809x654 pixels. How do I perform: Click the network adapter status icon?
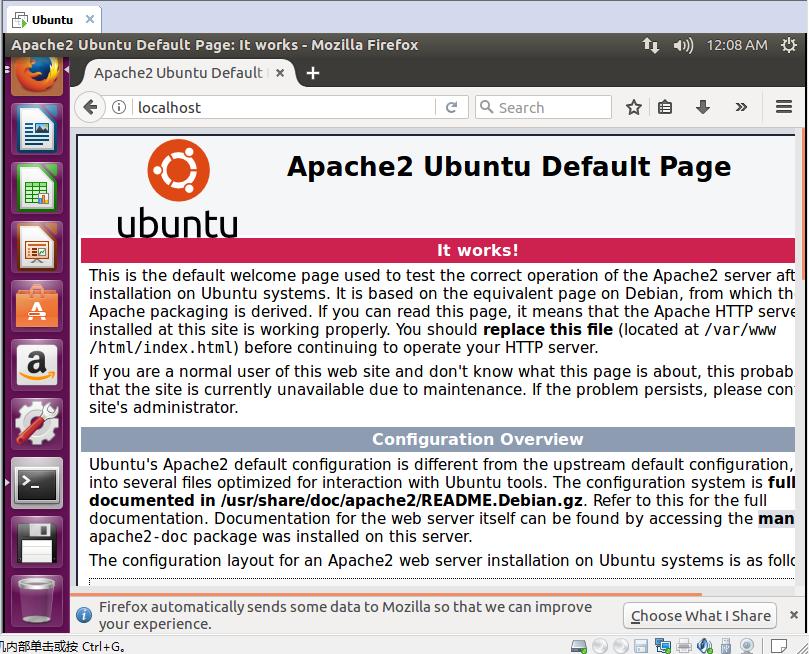point(662,646)
